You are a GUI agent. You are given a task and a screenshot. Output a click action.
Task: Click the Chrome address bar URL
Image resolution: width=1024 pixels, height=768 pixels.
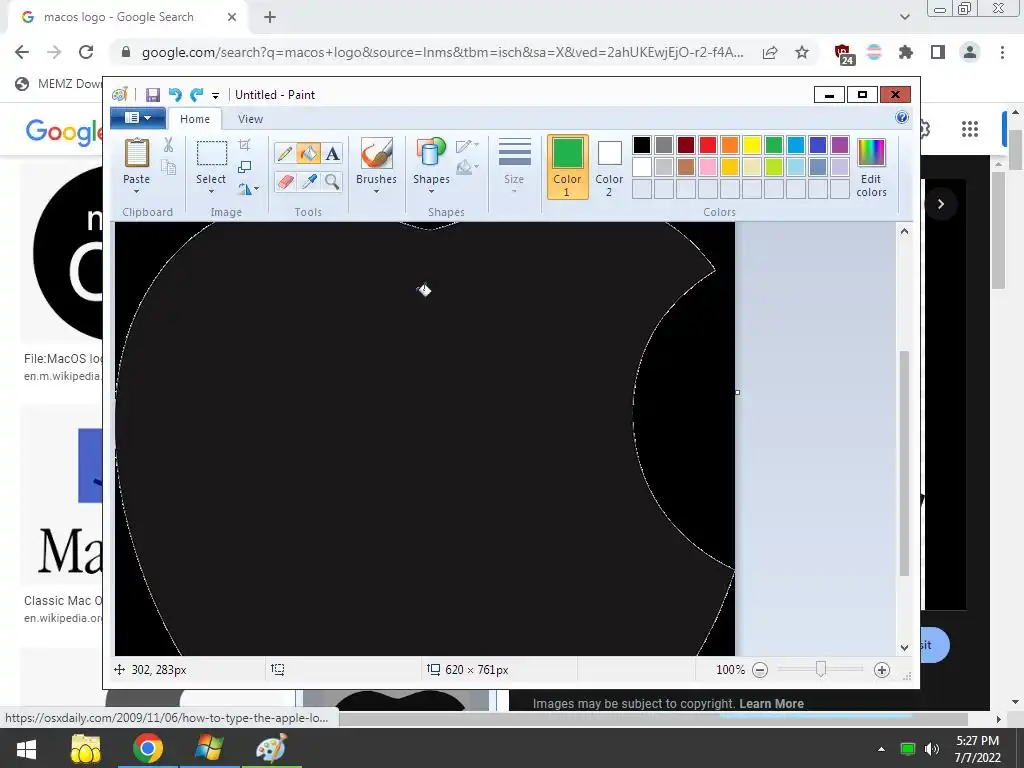(x=442, y=52)
